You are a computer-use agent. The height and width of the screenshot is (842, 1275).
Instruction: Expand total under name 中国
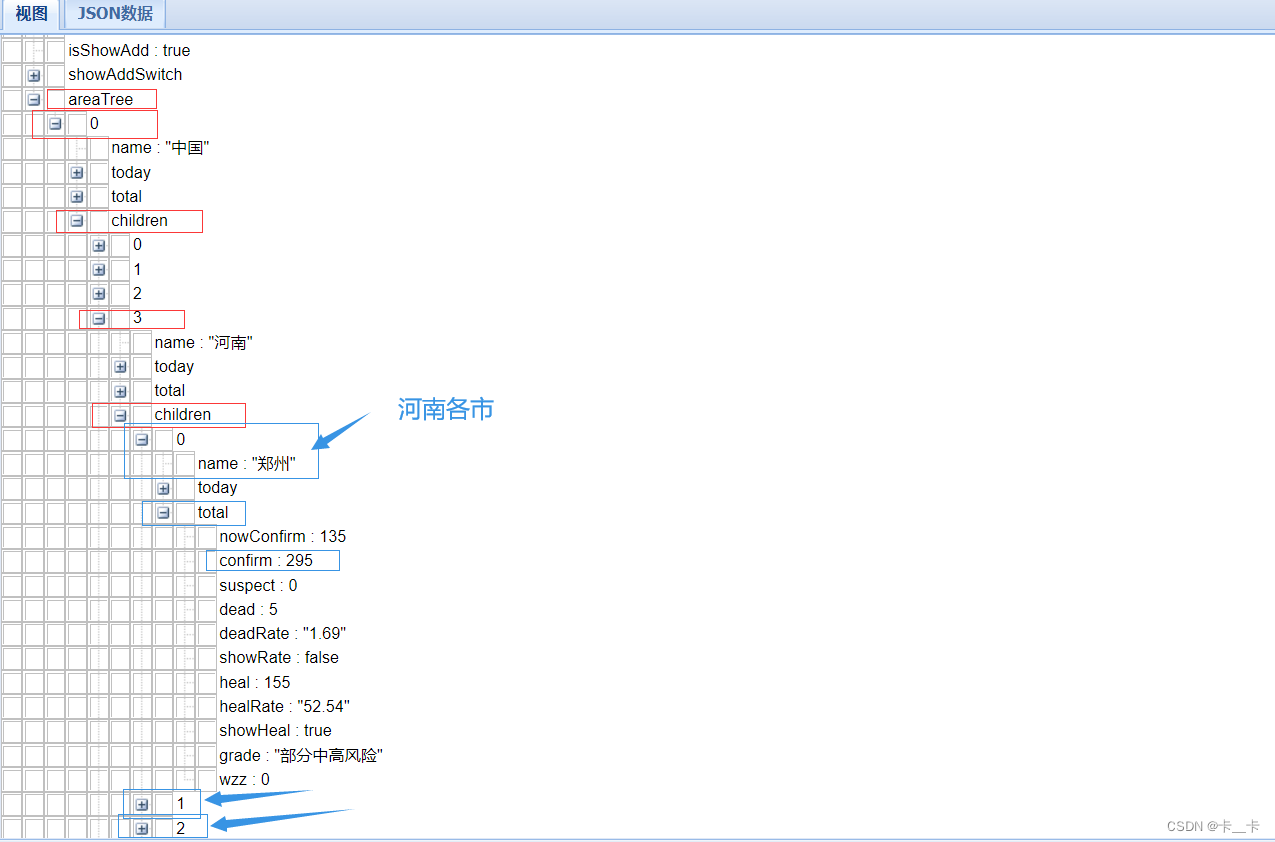[x=77, y=196]
